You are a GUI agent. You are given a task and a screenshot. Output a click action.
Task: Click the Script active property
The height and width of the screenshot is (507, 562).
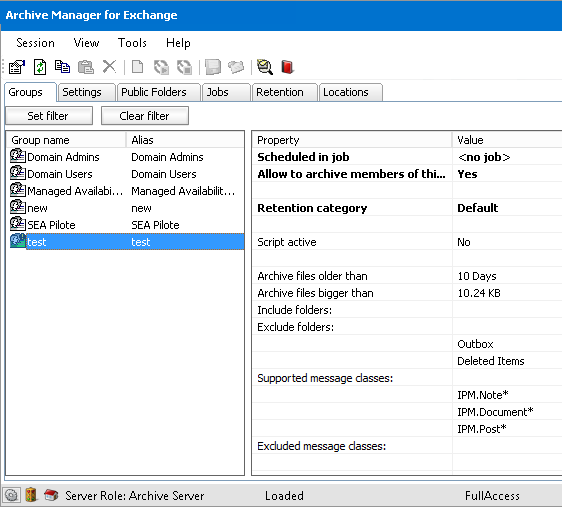[x=287, y=242]
